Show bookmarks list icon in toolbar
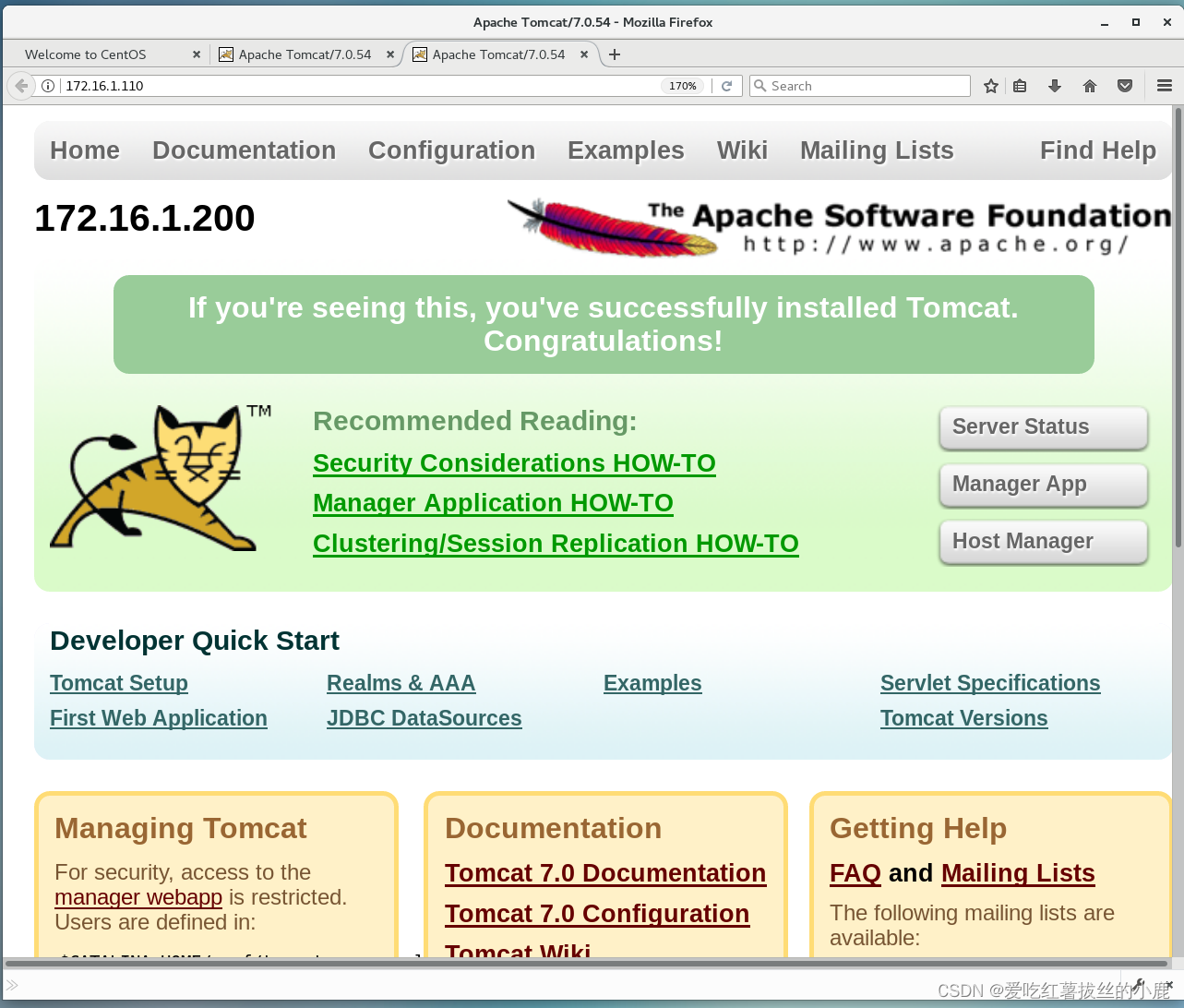 click(x=1020, y=86)
